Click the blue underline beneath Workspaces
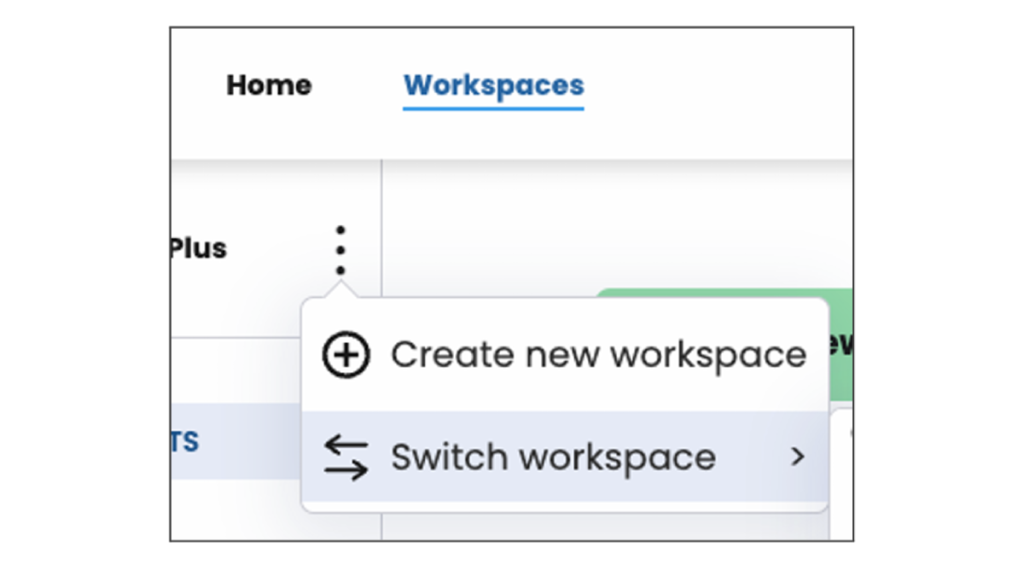 493,107
